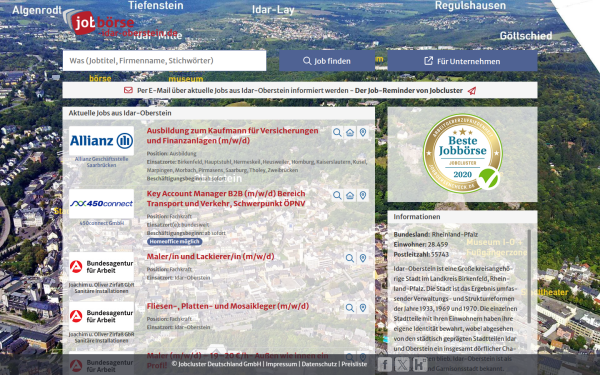Open the Datenschutz footer link

(x=319, y=364)
